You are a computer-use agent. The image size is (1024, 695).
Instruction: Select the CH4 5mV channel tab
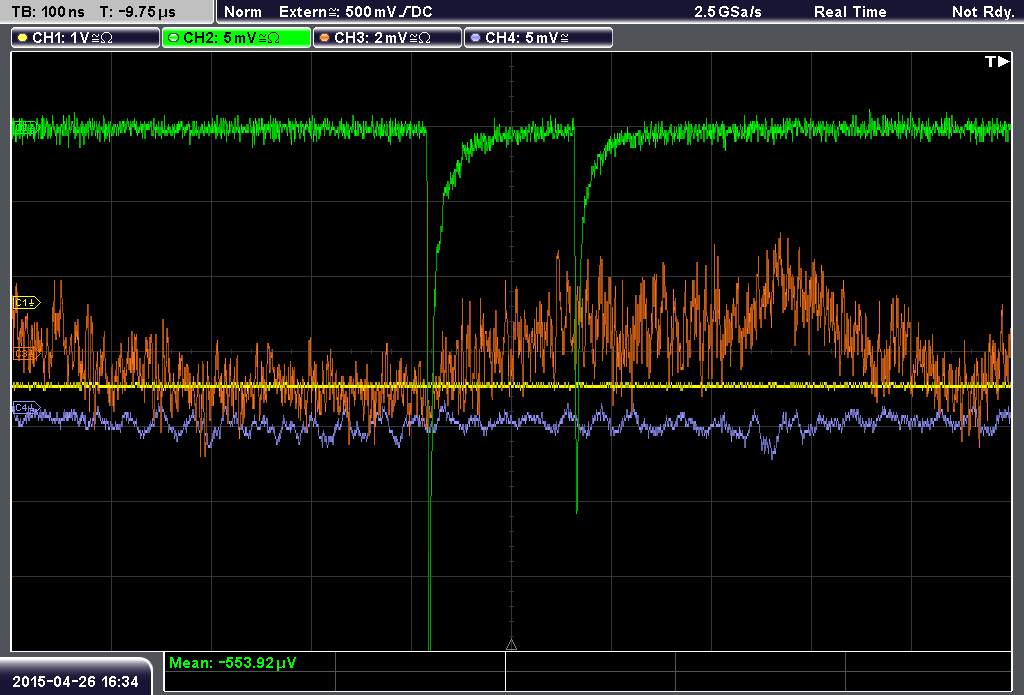(538, 38)
